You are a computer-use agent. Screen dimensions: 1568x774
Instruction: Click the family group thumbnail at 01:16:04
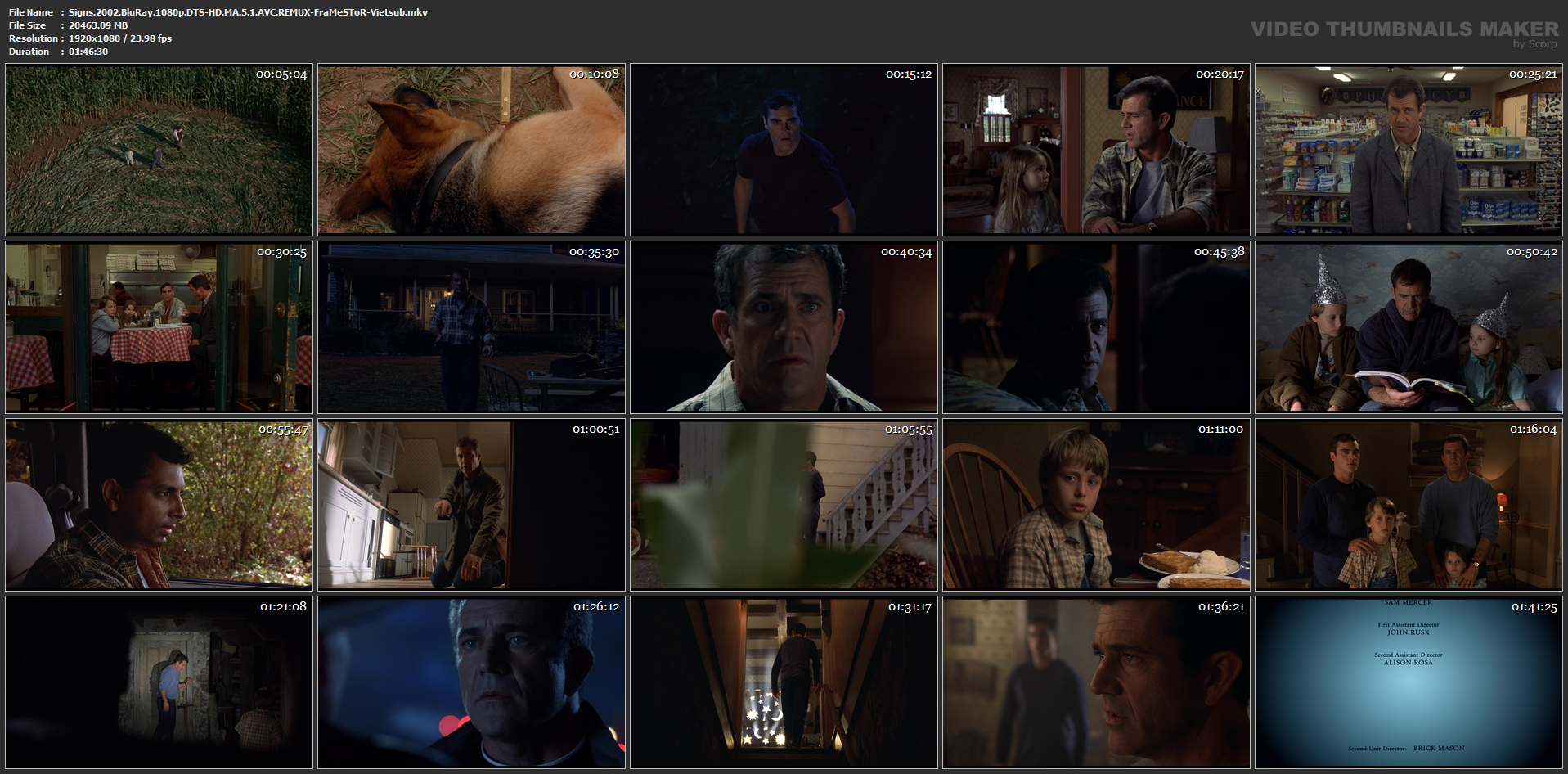pos(1409,505)
